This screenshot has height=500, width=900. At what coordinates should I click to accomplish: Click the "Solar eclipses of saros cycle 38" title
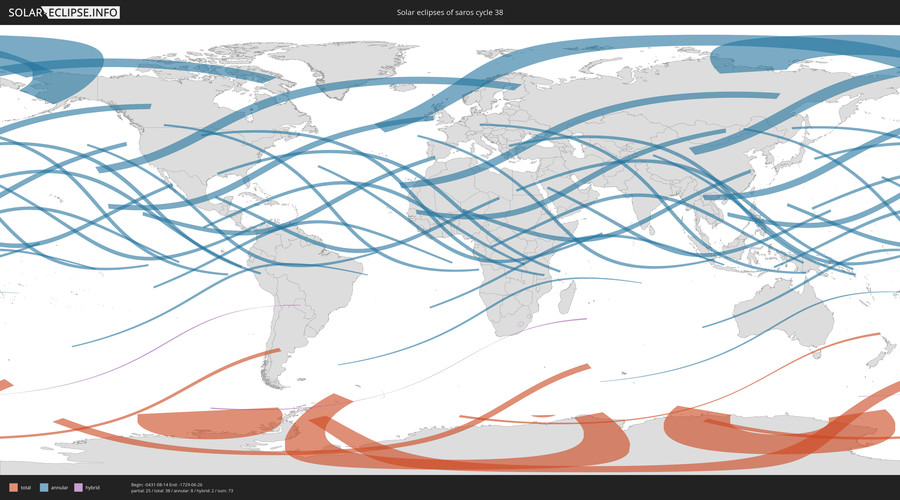tap(449, 12)
